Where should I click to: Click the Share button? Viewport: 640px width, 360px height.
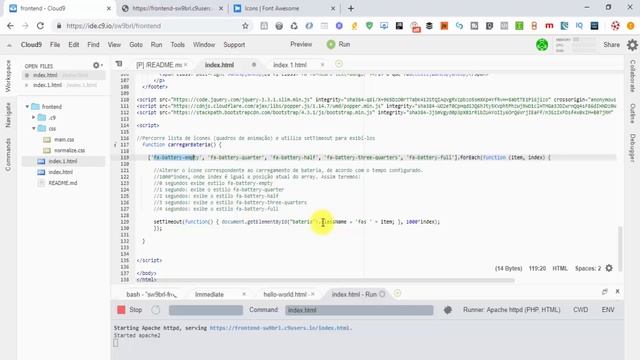click(611, 44)
